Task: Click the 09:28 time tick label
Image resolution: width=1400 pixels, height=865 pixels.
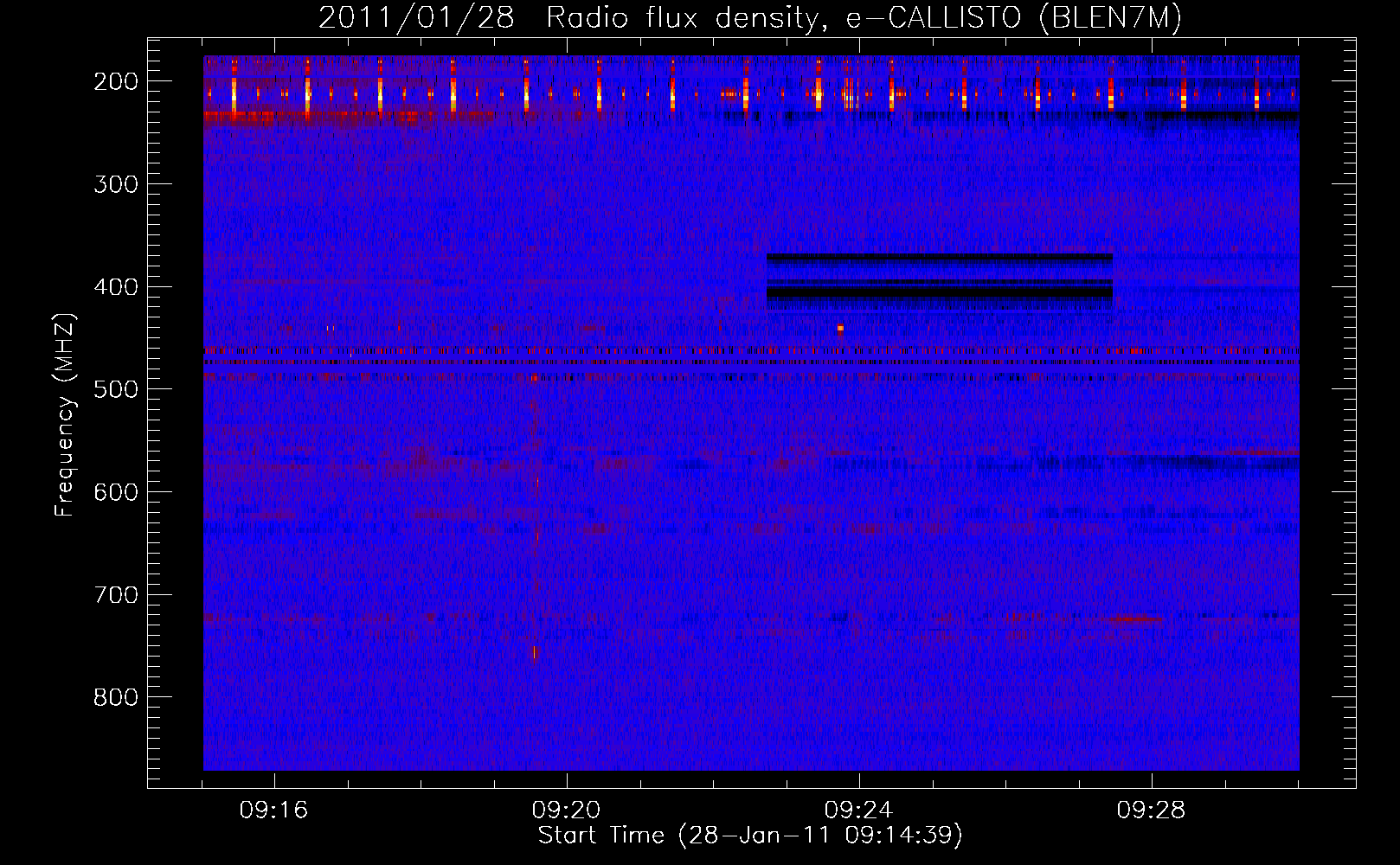Action: (1152, 811)
